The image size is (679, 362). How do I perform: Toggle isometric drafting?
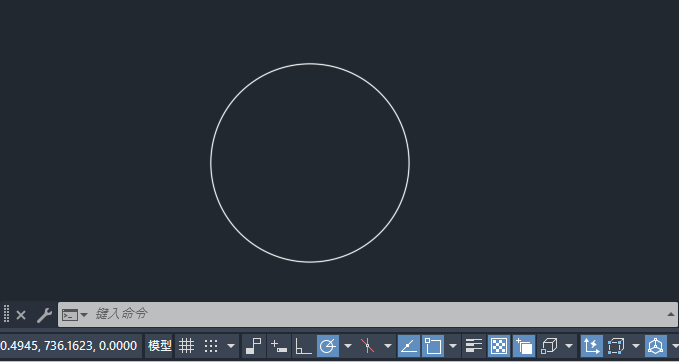coord(368,346)
